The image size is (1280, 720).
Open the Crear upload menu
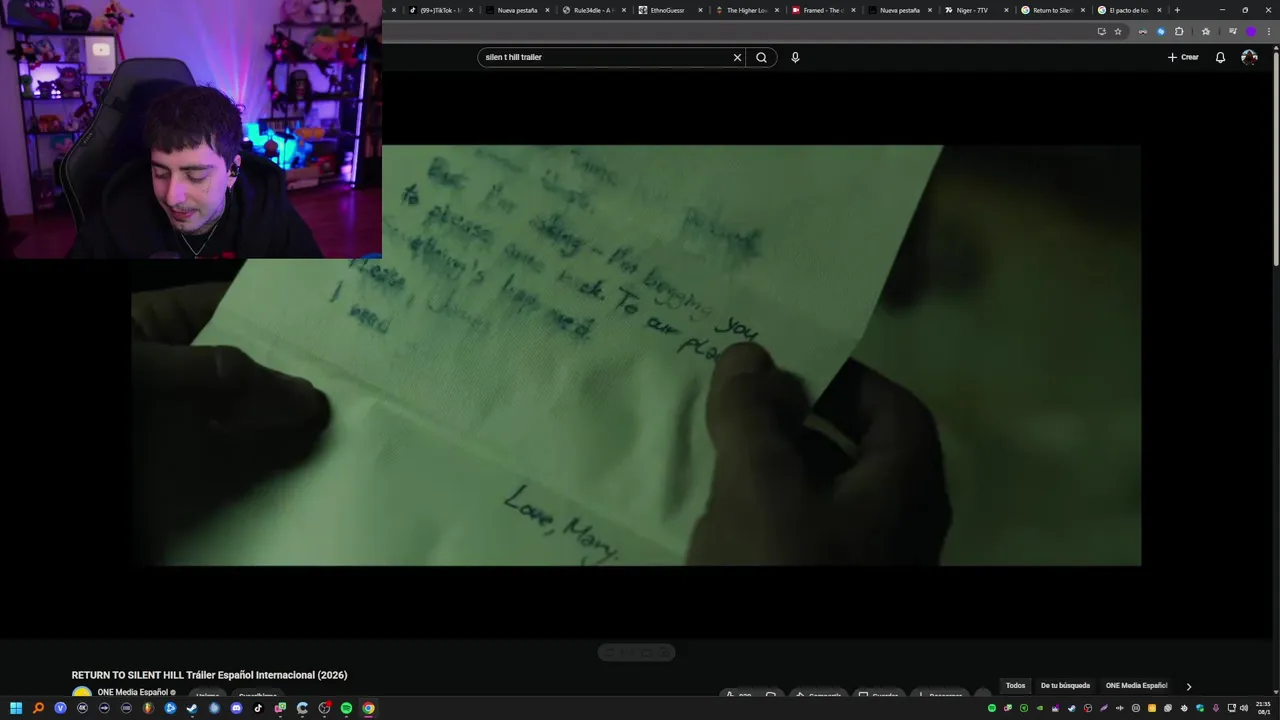click(1183, 57)
